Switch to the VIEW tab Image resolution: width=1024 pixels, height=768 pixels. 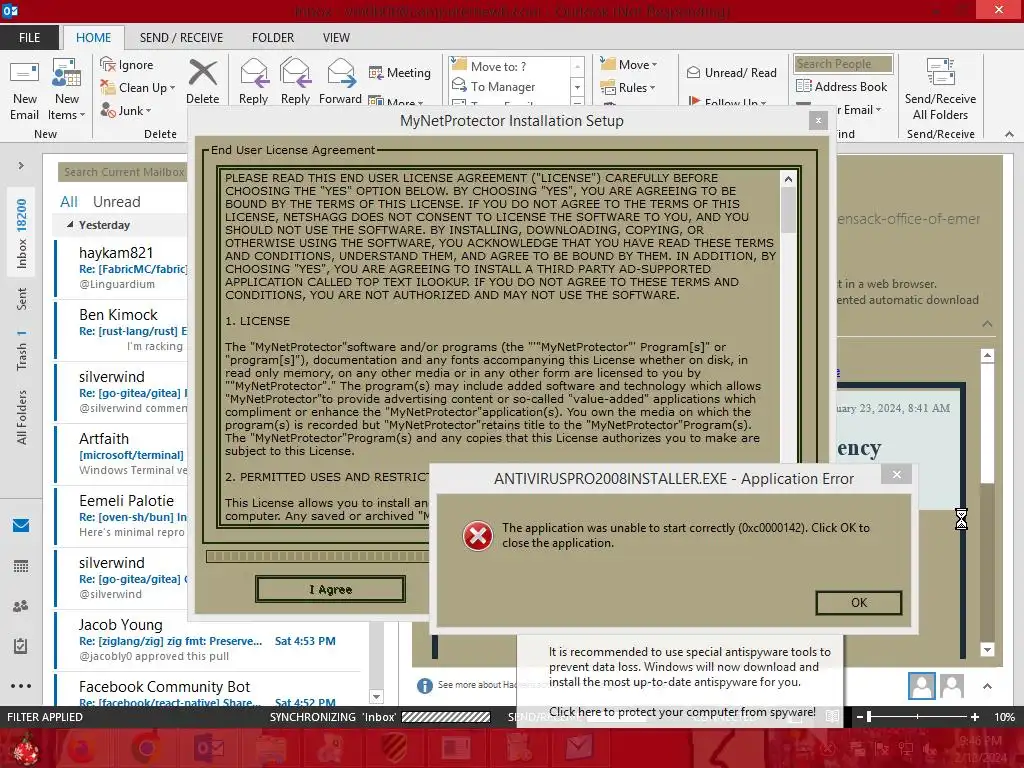click(336, 38)
